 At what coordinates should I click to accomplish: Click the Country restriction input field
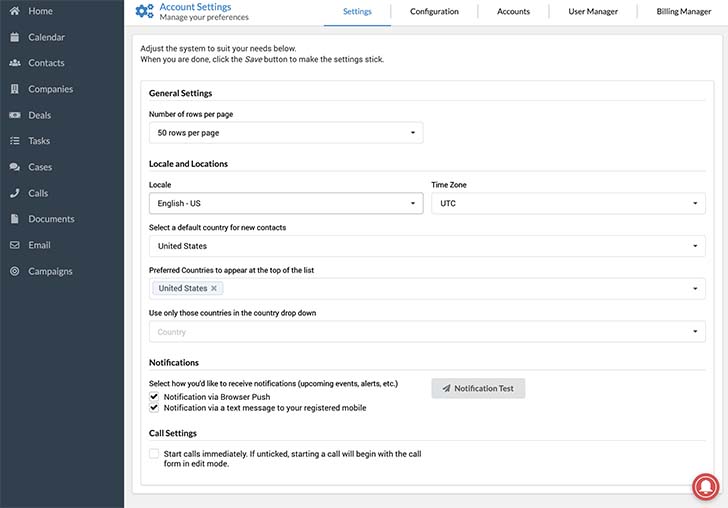(x=427, y=332)
